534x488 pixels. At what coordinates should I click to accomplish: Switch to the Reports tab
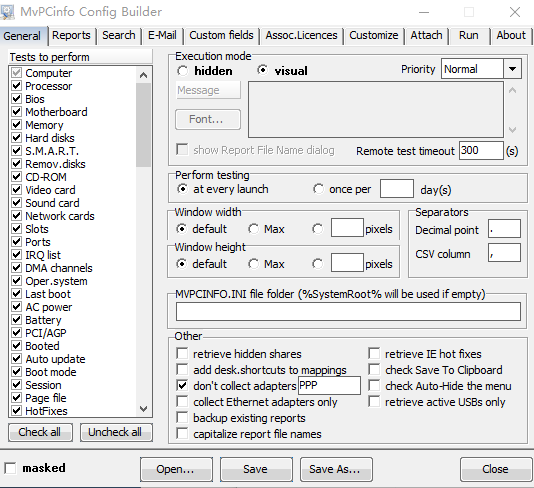[71, 35]
